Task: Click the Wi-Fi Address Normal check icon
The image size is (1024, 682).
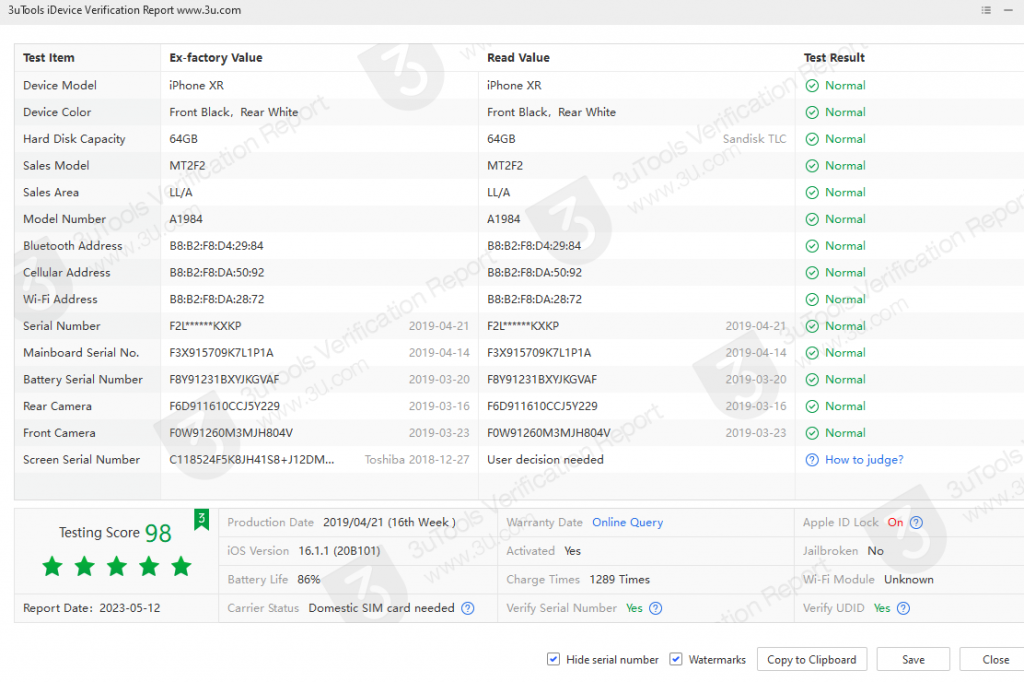Action: [812, 300]
